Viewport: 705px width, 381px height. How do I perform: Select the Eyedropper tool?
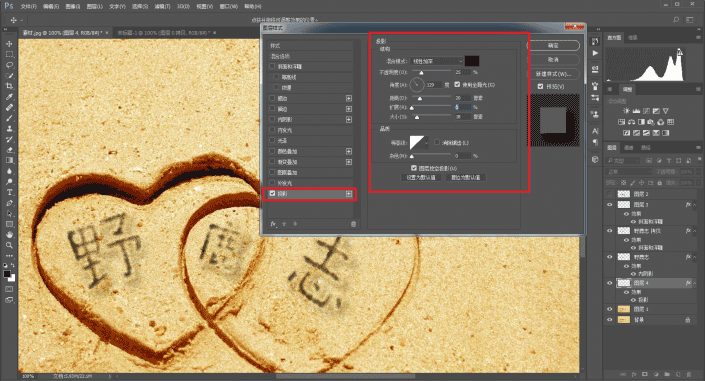[9, 97]
